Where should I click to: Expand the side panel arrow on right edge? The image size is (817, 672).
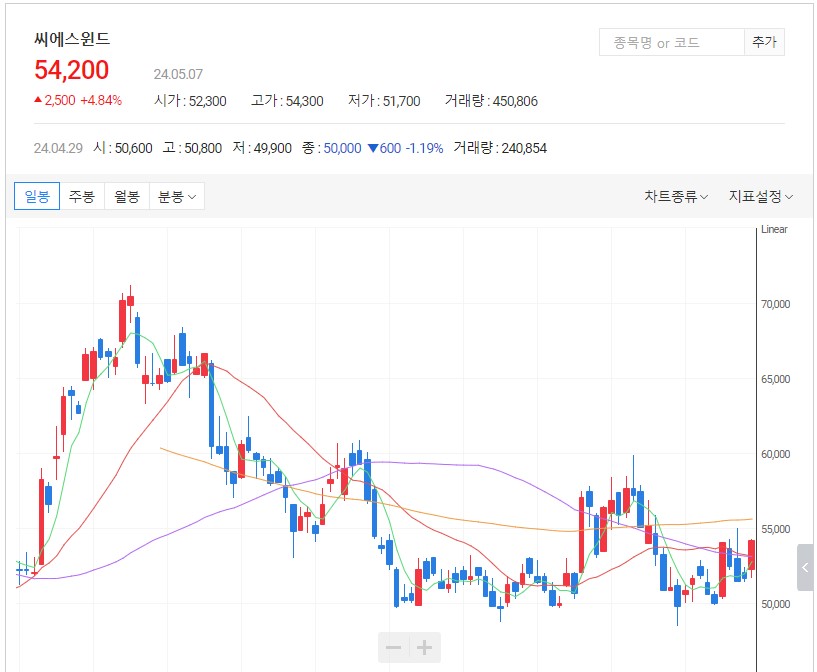(x=805, y=568)
